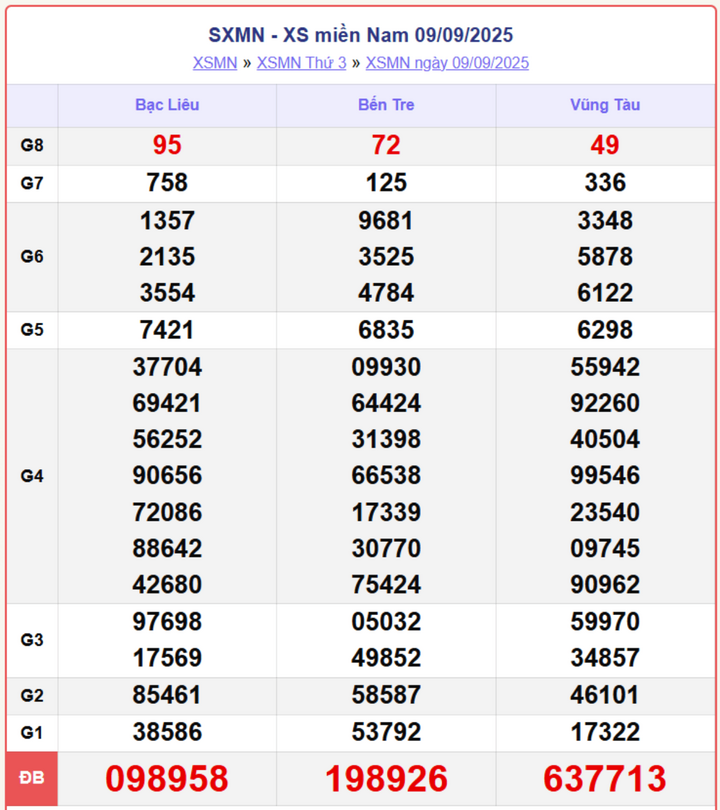Click the red ĐB special prize label
This screenshot has width=720, height=810.
32,777
